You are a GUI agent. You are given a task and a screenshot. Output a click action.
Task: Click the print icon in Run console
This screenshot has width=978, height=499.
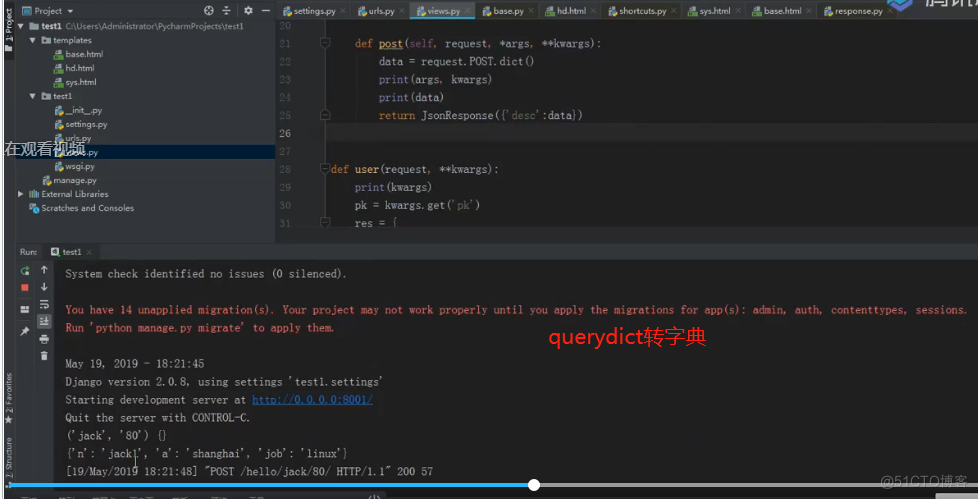tap(44, 339)
